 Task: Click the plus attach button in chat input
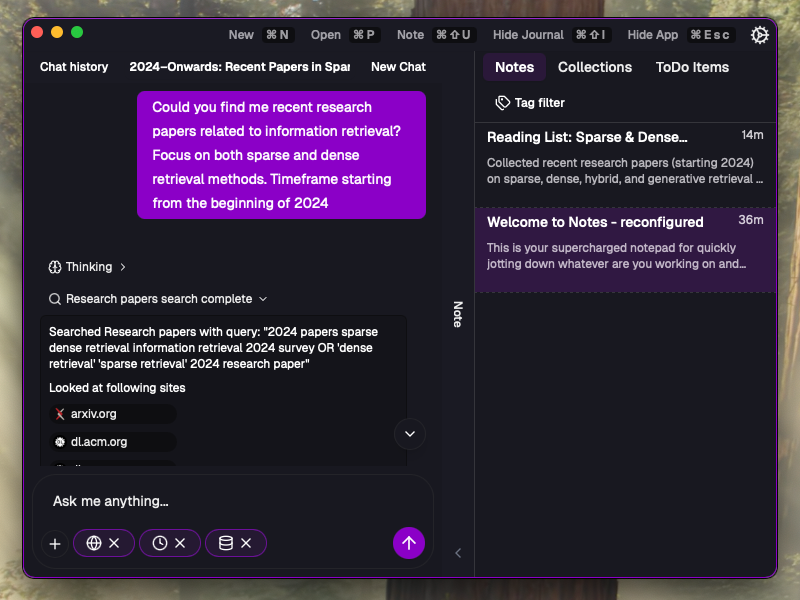(x=55, y=544)
